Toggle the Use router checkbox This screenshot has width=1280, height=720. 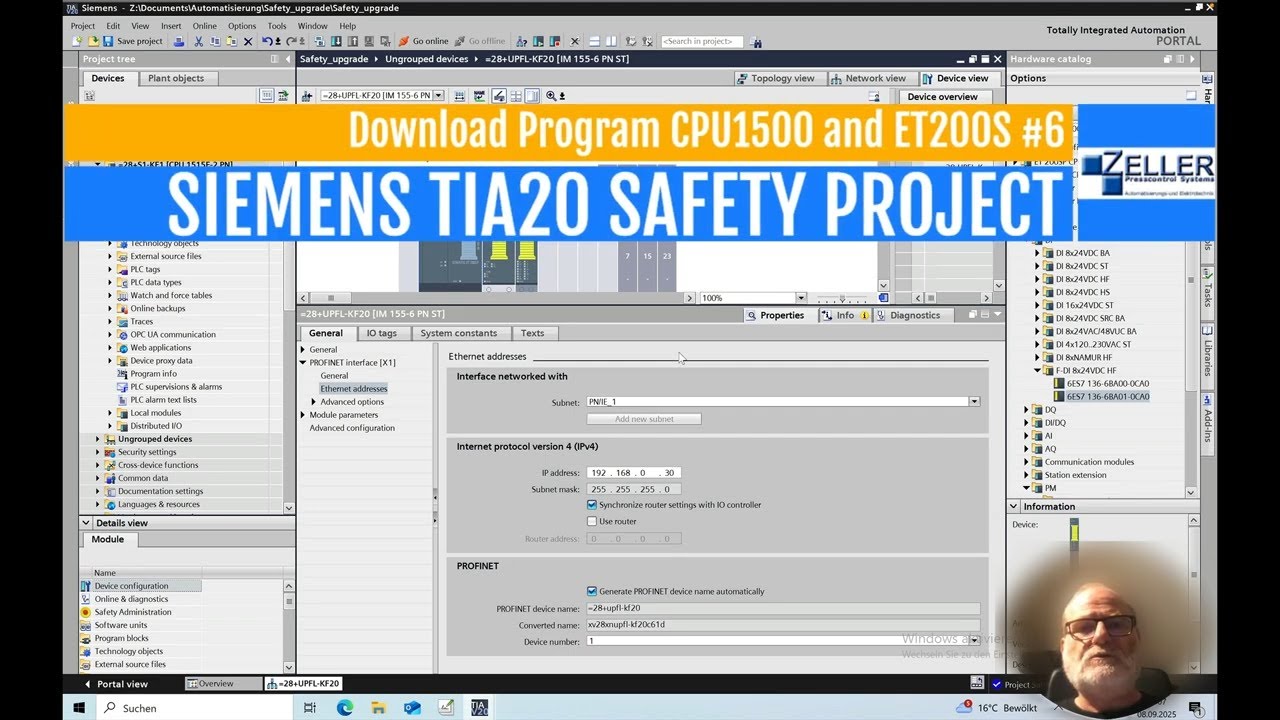[x=592, y=521]
